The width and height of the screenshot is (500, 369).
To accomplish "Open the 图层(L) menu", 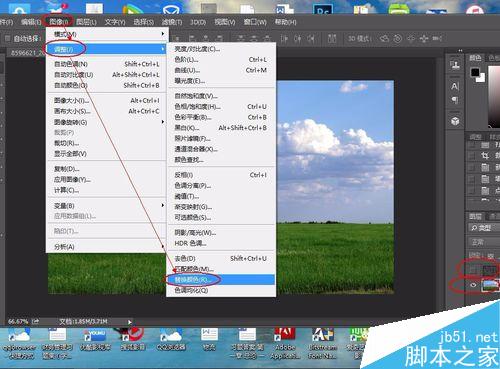I will [x=86, y=22].
